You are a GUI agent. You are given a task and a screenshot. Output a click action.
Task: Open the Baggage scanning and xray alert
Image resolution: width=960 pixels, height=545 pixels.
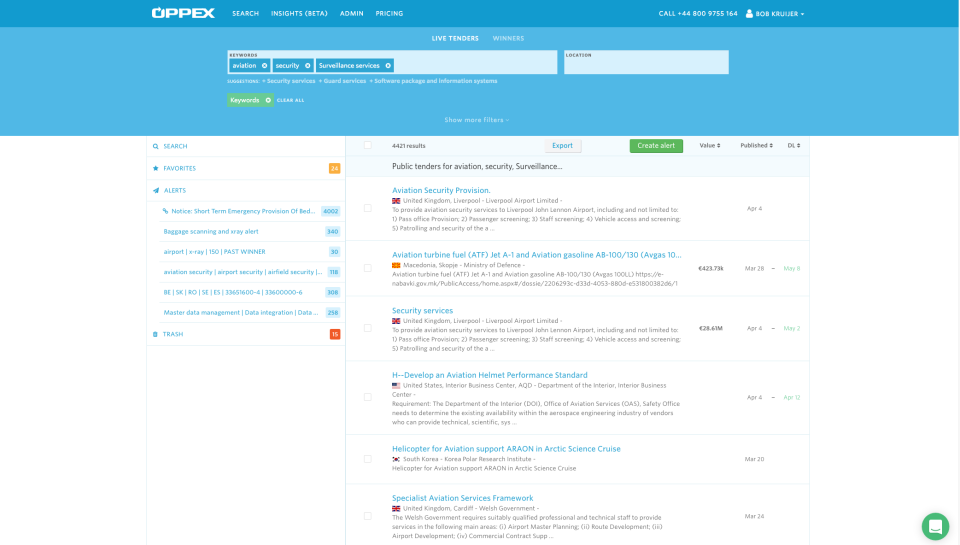tap(211, 231)
